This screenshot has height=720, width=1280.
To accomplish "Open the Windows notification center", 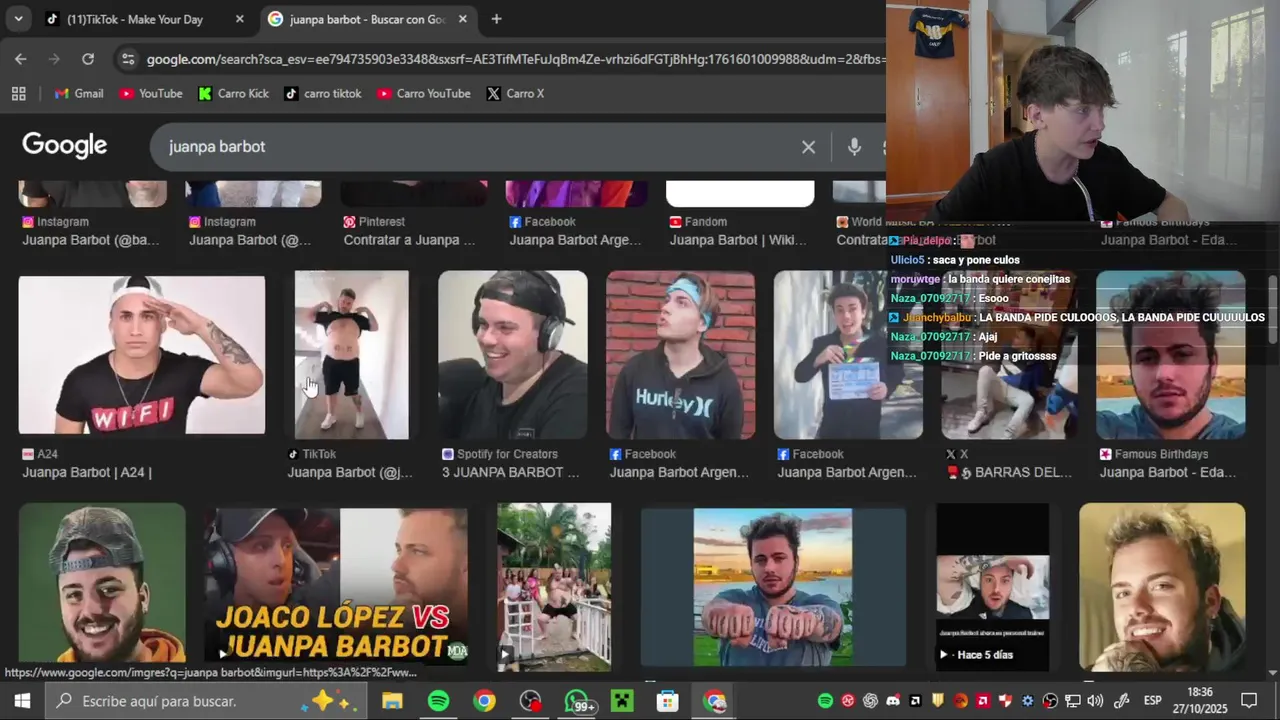I will pos(1249,701).
